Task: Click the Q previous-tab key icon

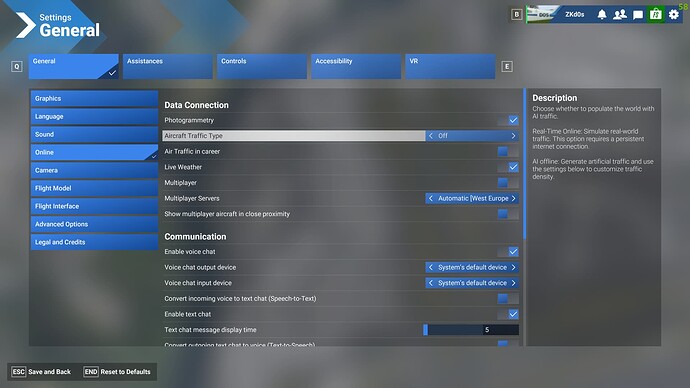Action: tap(17, 66)
